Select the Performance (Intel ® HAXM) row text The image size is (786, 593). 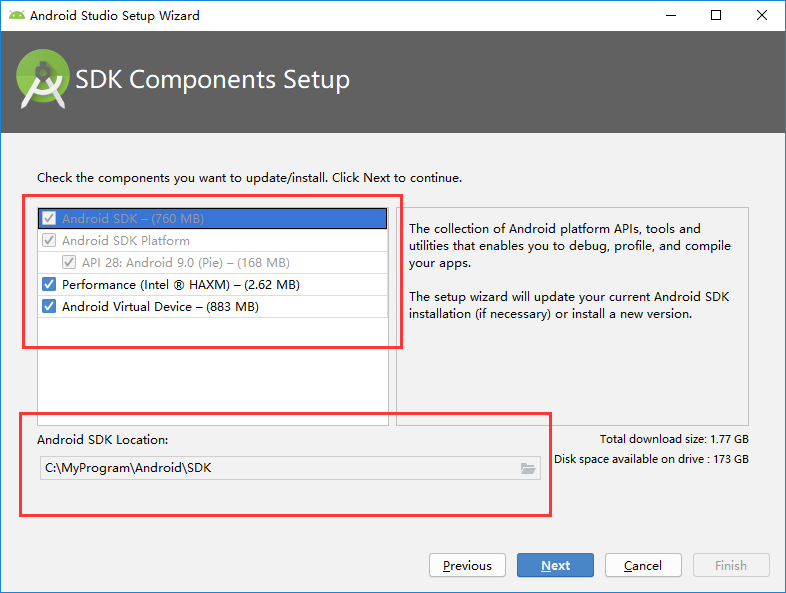click(x=181, y=285)
